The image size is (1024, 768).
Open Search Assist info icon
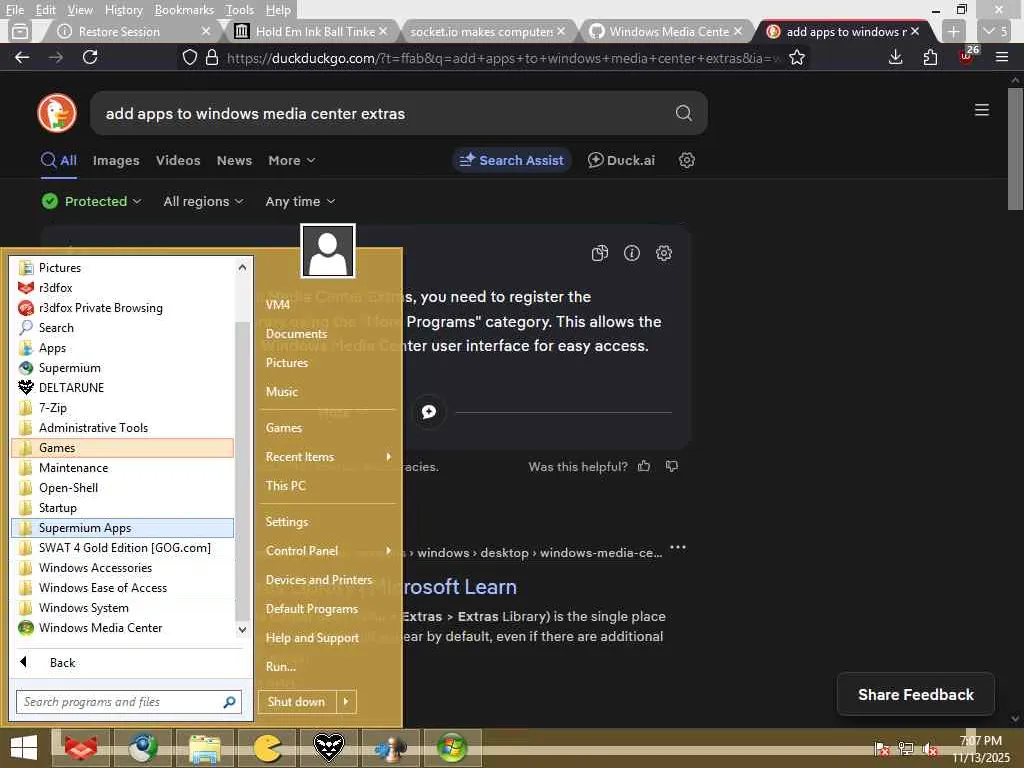(x=632, y=253)
